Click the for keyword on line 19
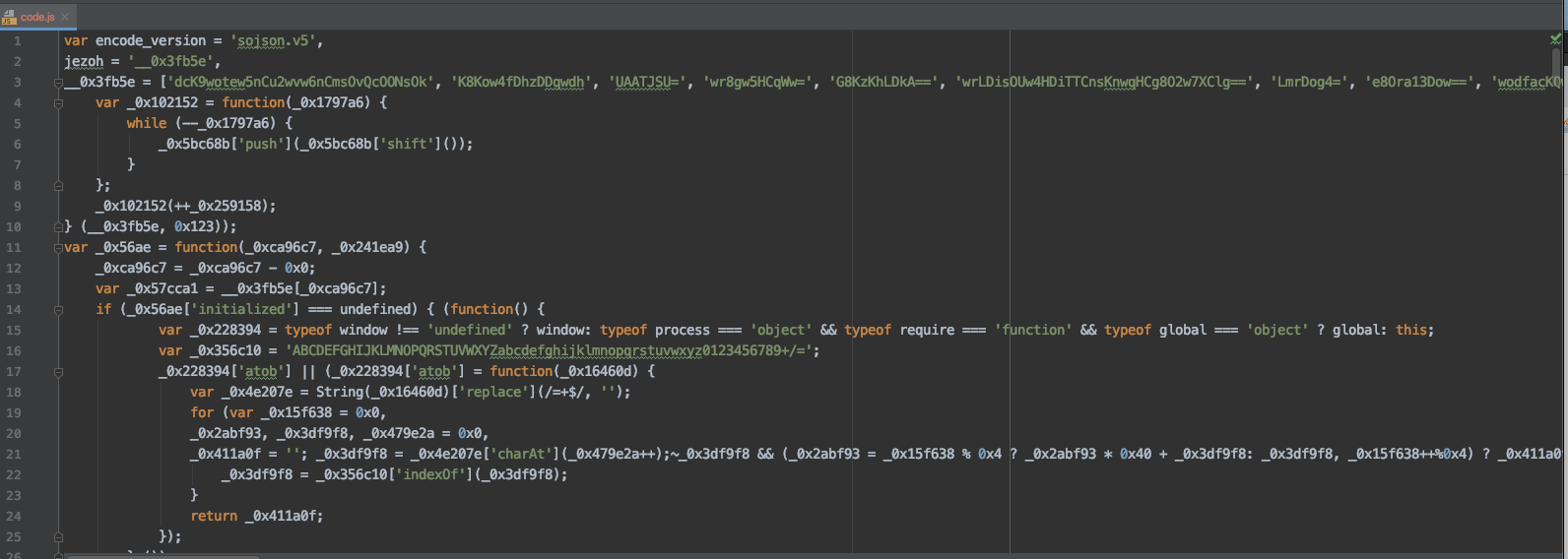Viewport: 1568px width, 559px height. pos(202,412)
